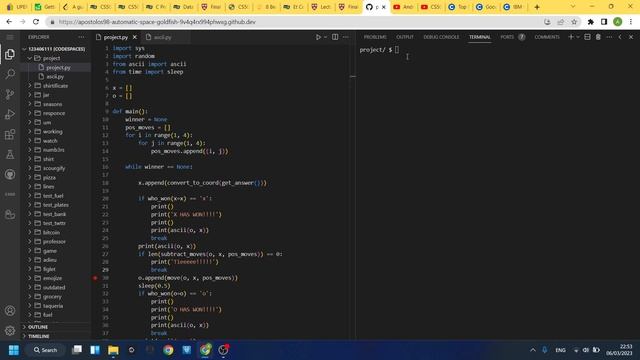This screenshot has width=640, height=360.
Task: Kill terminal with trash icon
Action: (x=598, y=37)
